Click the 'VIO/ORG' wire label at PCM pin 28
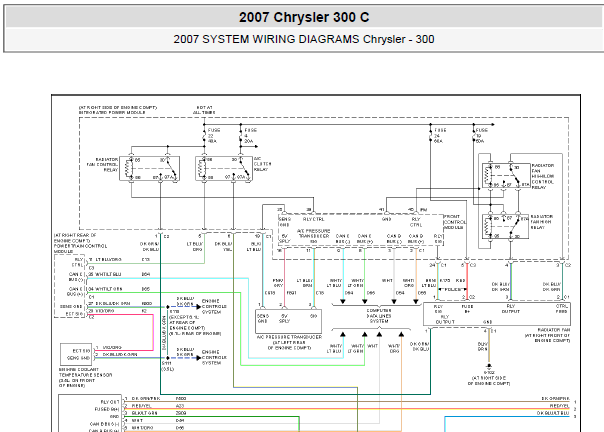The image size is (604, 432). 104,311
